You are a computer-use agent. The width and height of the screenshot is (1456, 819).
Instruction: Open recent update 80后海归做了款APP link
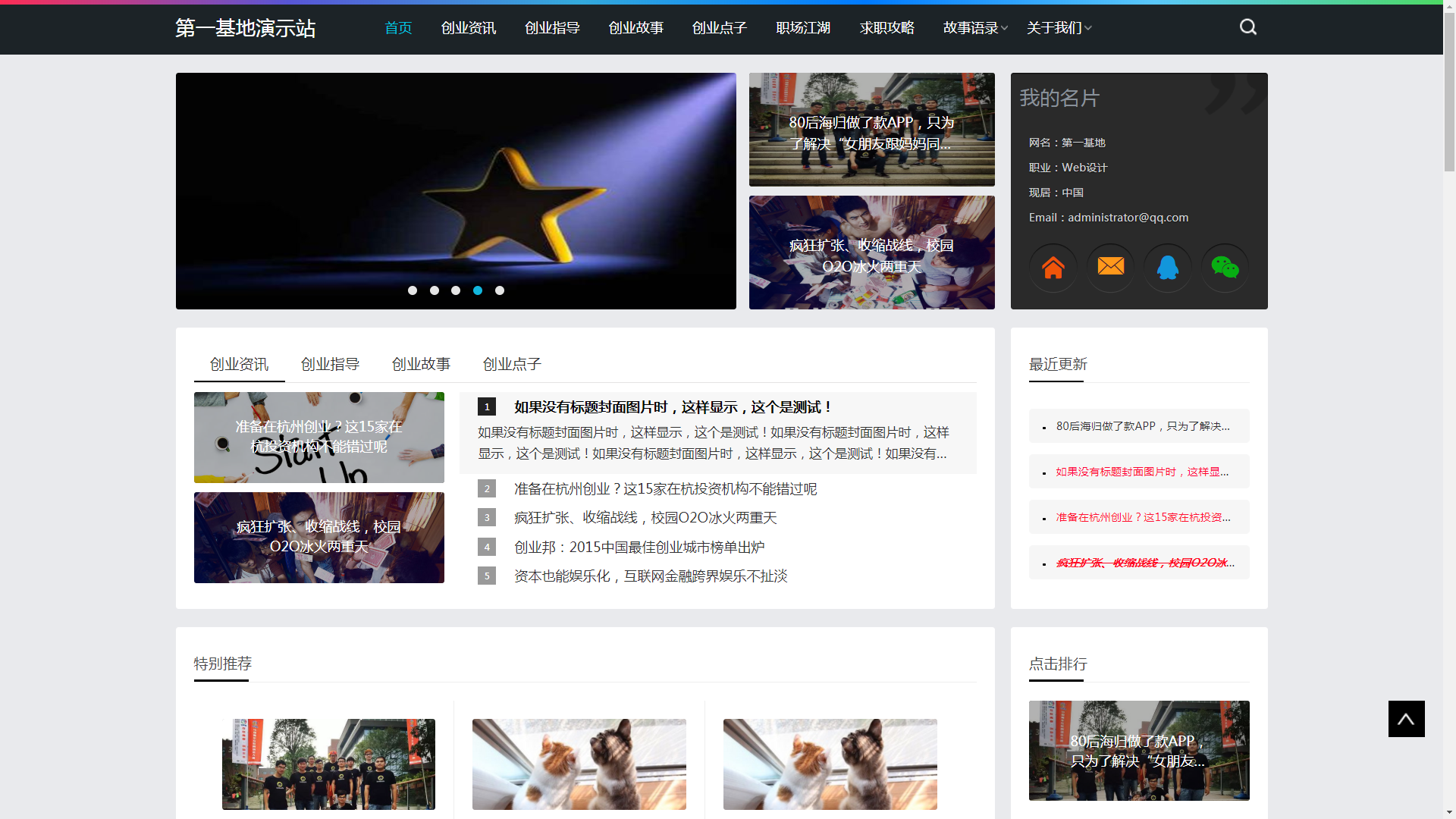(x=1142, y=426)
